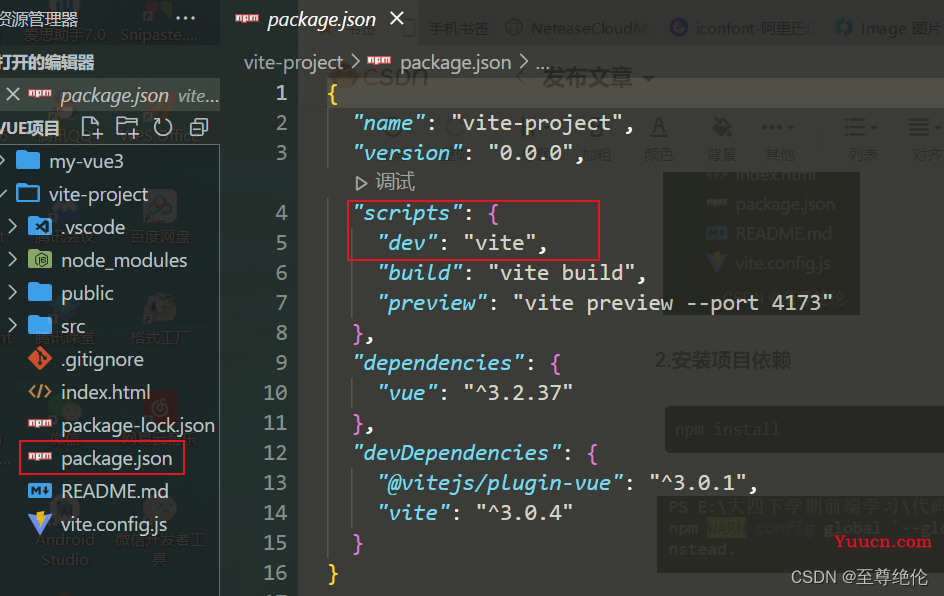Click the New Folder icon in explorer

[x=127, y=128]
